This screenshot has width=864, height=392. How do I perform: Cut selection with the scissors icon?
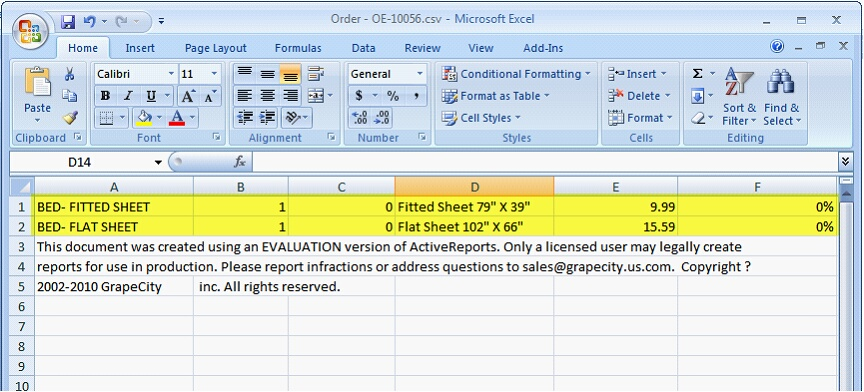[69, 74]
